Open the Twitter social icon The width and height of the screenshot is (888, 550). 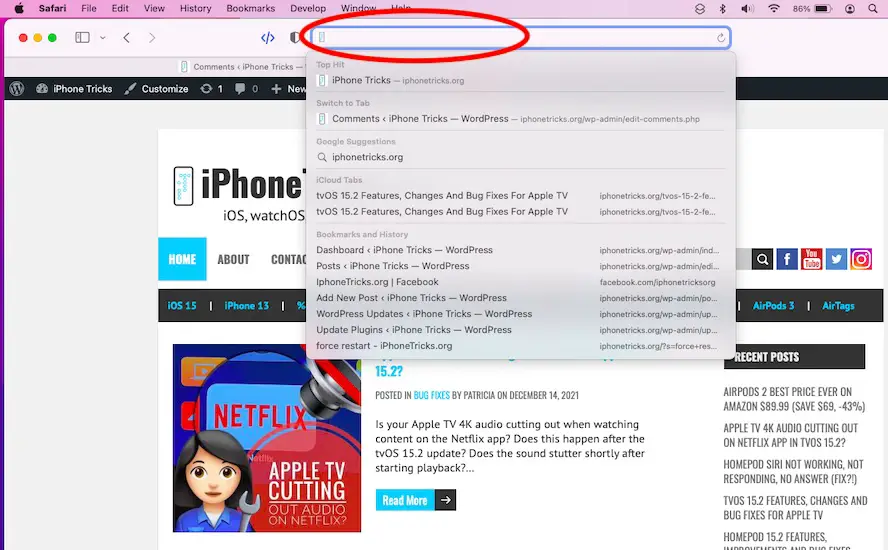[x=836, y=259]
